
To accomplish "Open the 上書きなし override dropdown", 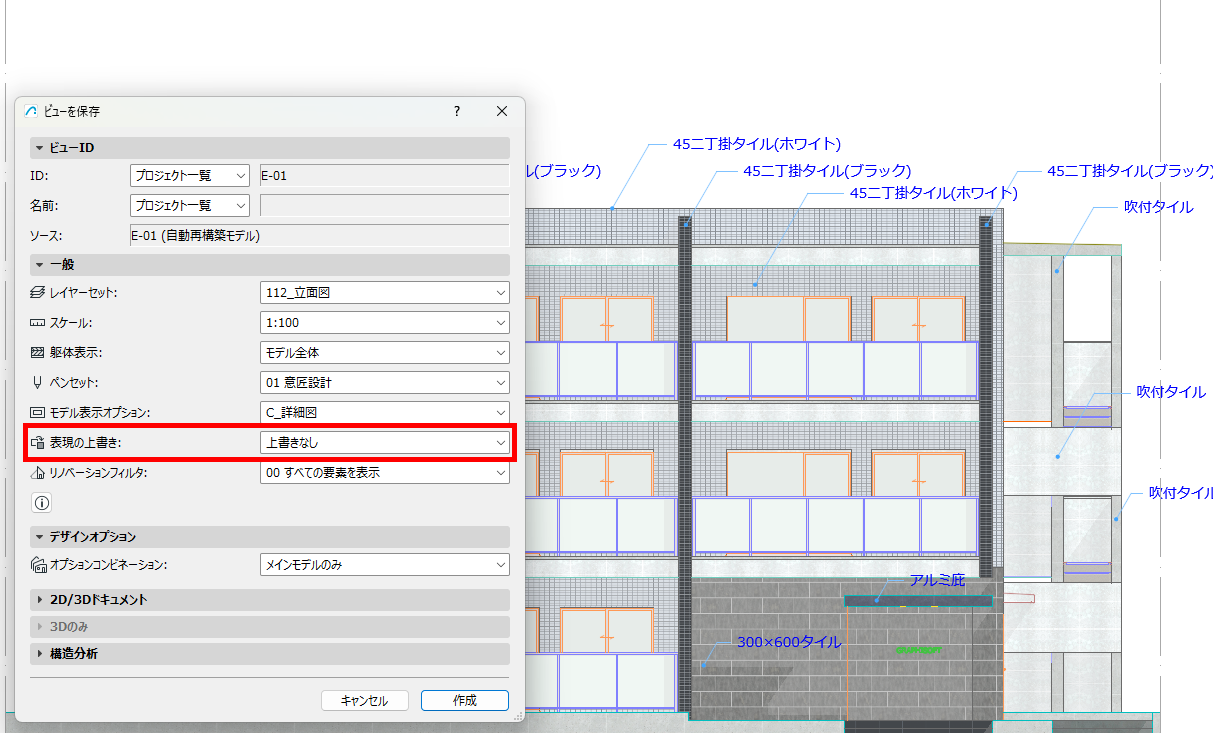I will (384, 442).
